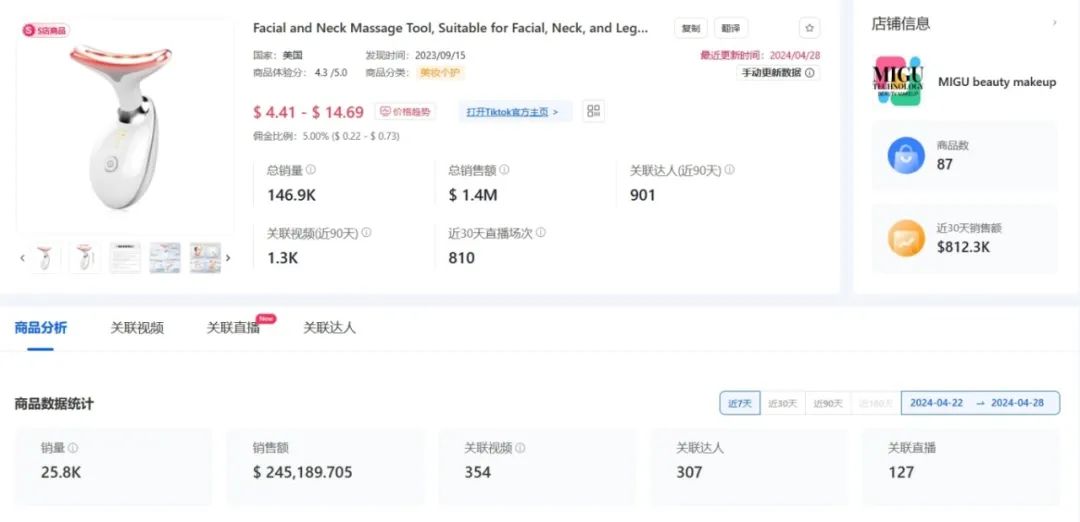The height and width of the screenshot is (522, 1080).
Task: Open the 打开Tiktok官方主页 link
Action: [x=515, y=112]
